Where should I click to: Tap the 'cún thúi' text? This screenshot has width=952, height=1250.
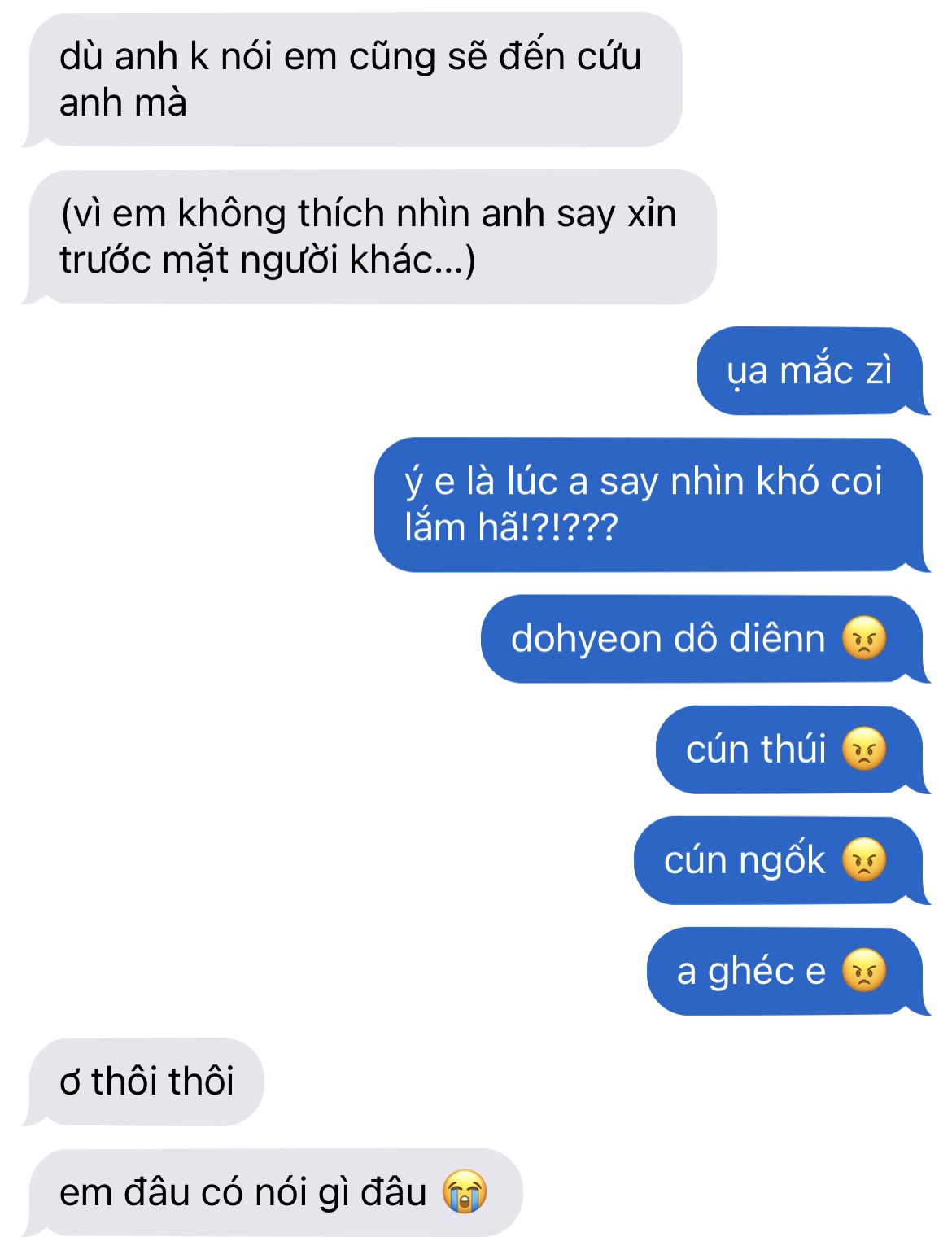756,750
